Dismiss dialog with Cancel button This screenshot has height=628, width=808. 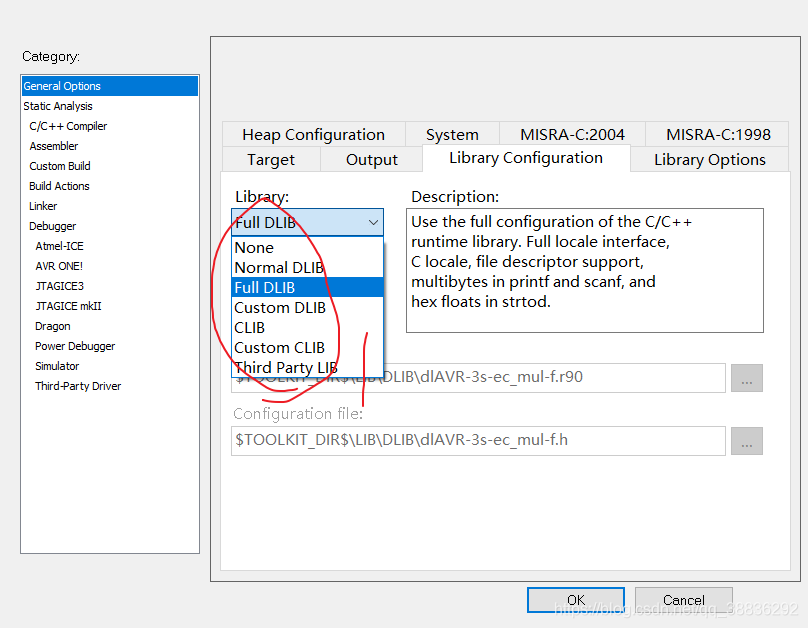[683, 600]
